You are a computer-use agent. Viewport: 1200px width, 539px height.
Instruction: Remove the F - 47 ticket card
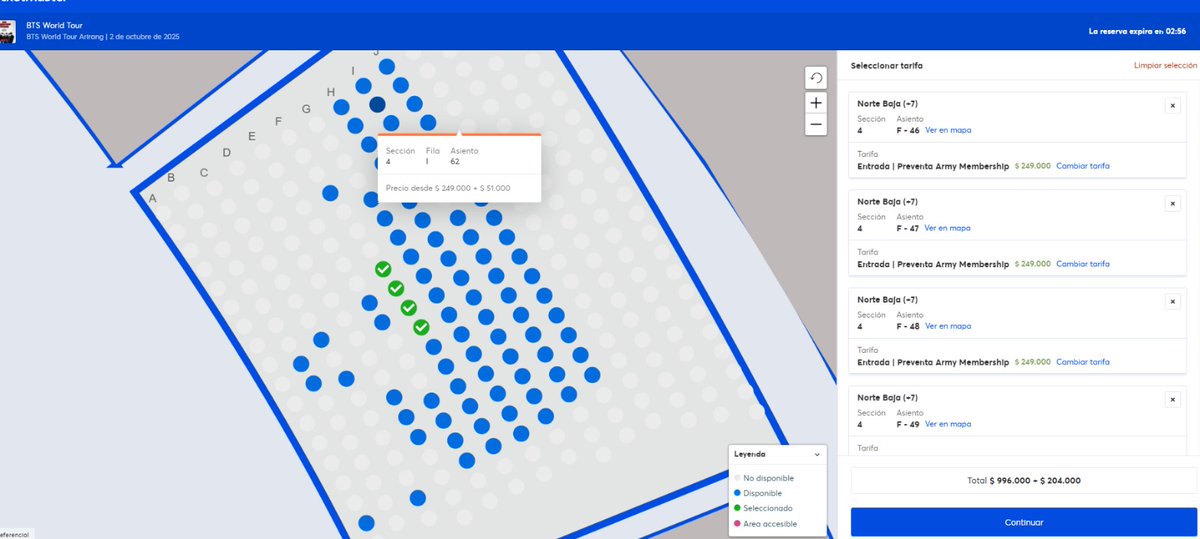point(1172,203)
